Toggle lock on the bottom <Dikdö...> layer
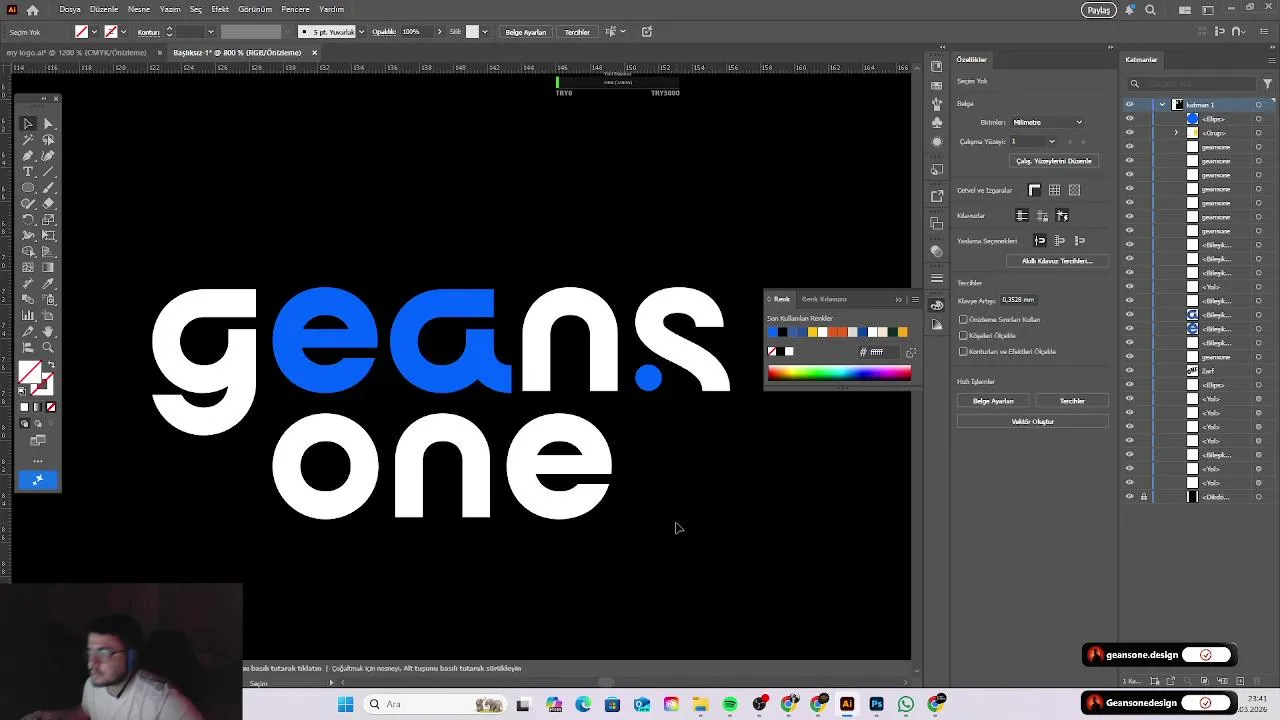 click(1144, 497)
